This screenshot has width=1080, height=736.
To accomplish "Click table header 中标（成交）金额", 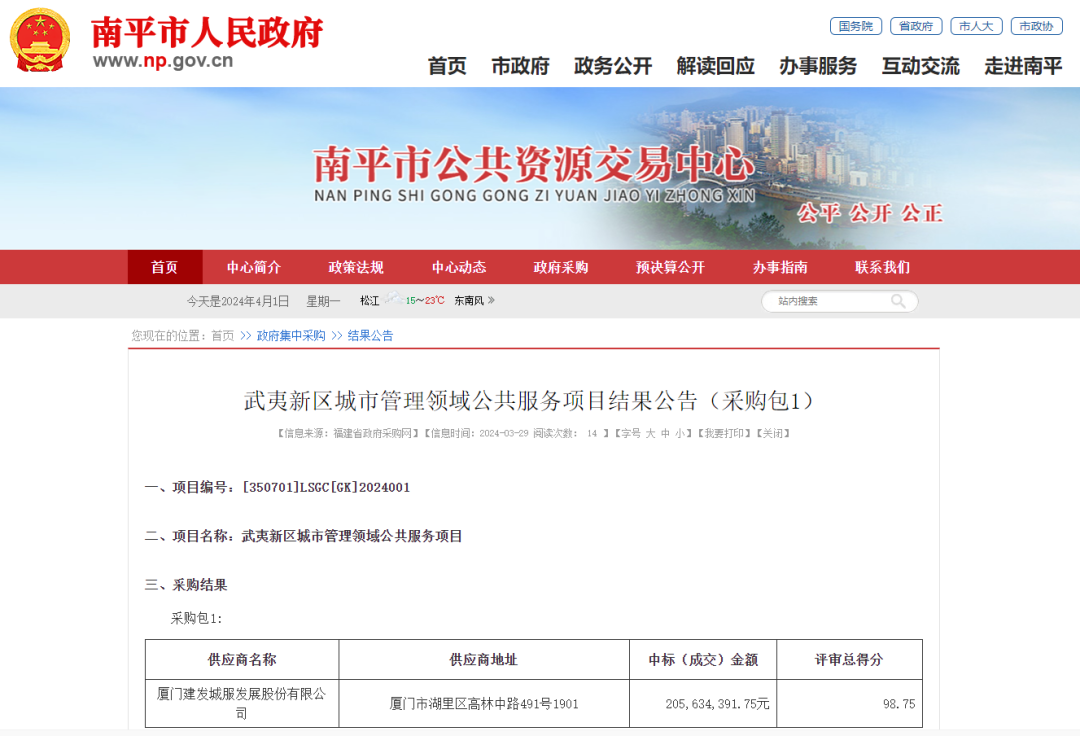I will coord(703,660).
